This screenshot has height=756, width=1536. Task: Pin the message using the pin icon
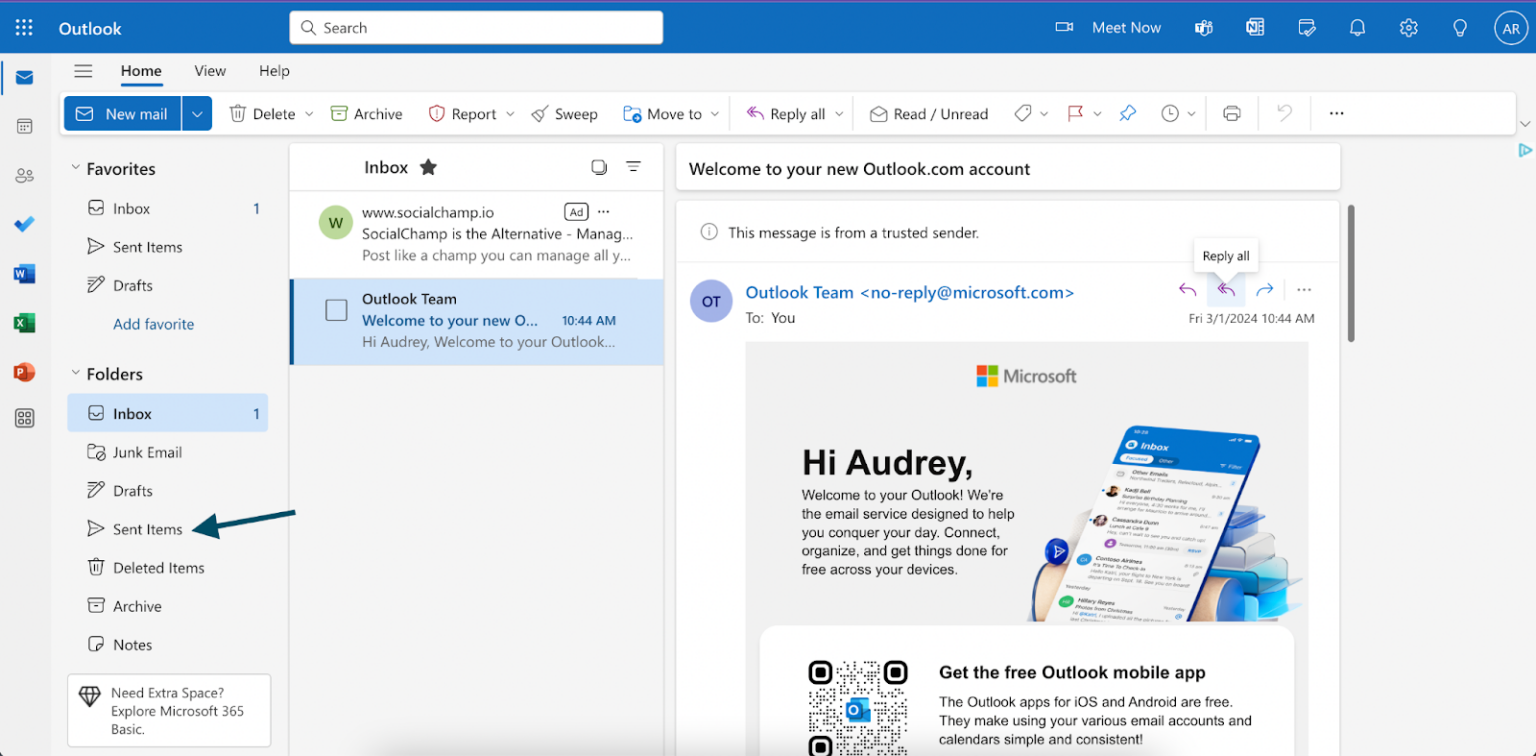(x=1128, y=113)
